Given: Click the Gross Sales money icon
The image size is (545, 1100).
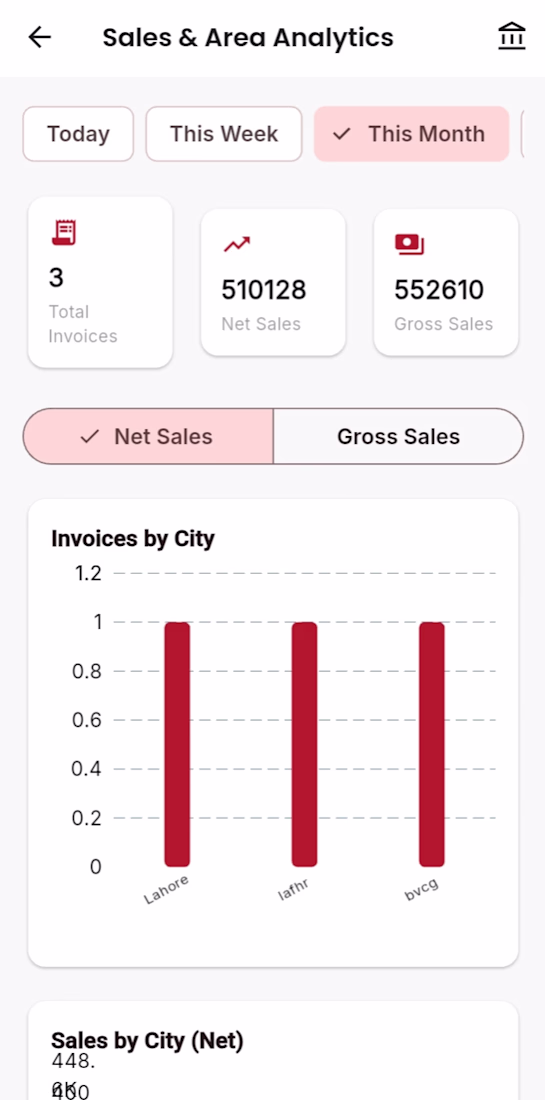Looking at the screenshot, I should [x=410, y=244].
